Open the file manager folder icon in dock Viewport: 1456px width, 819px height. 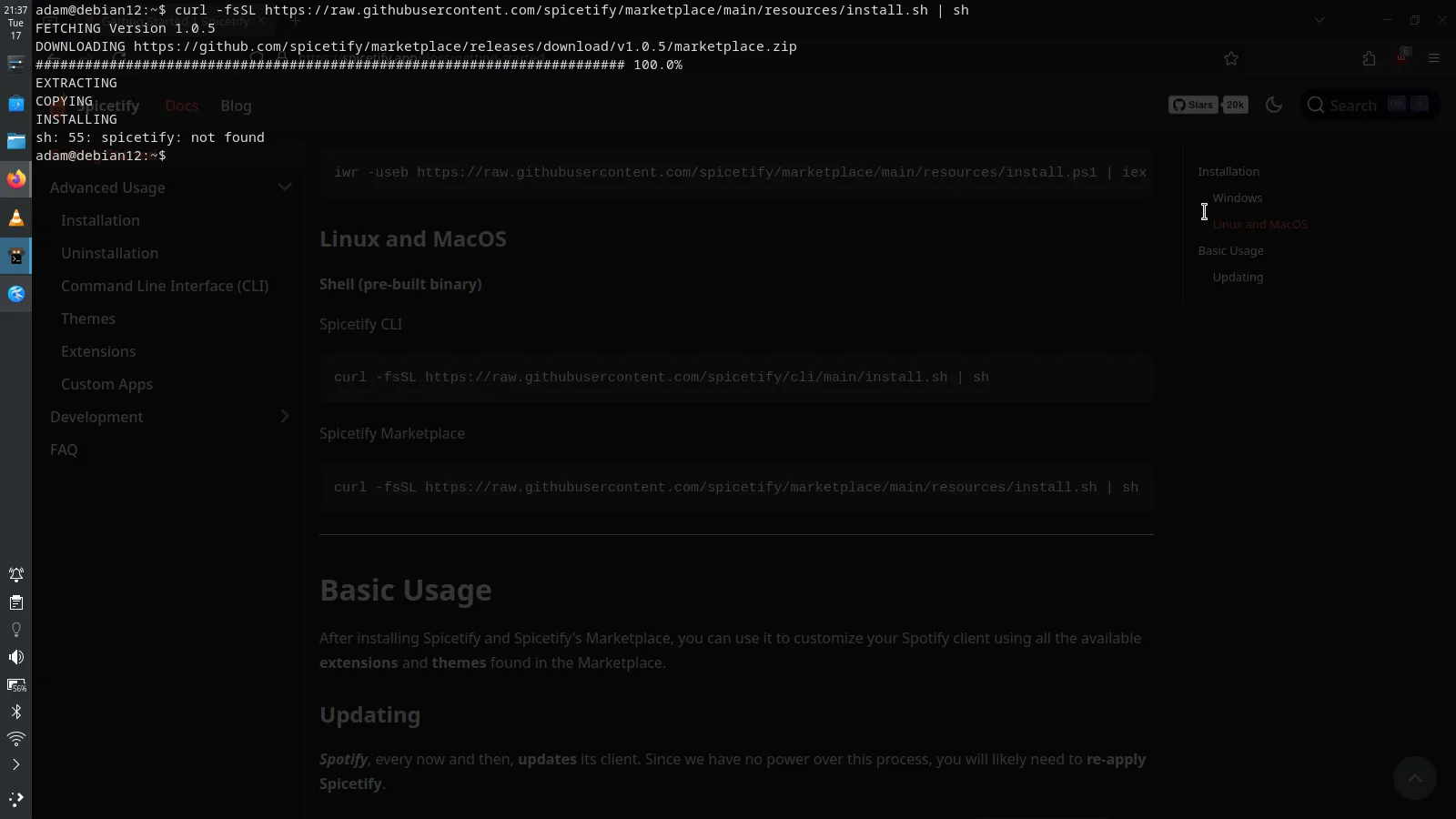pyautogui.click(x=15, y=141)
